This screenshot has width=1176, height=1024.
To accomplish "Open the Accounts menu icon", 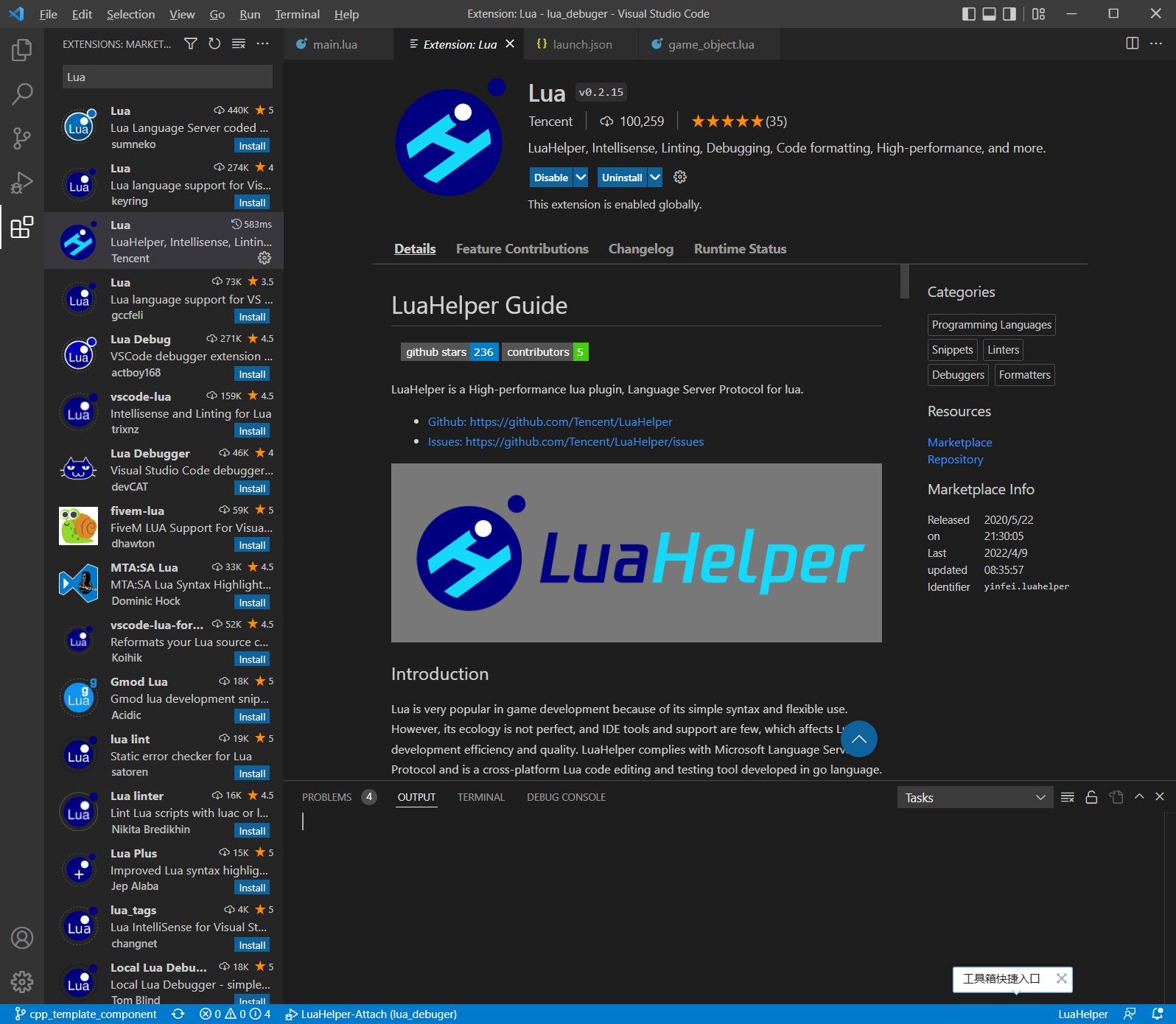I will 22,938.
